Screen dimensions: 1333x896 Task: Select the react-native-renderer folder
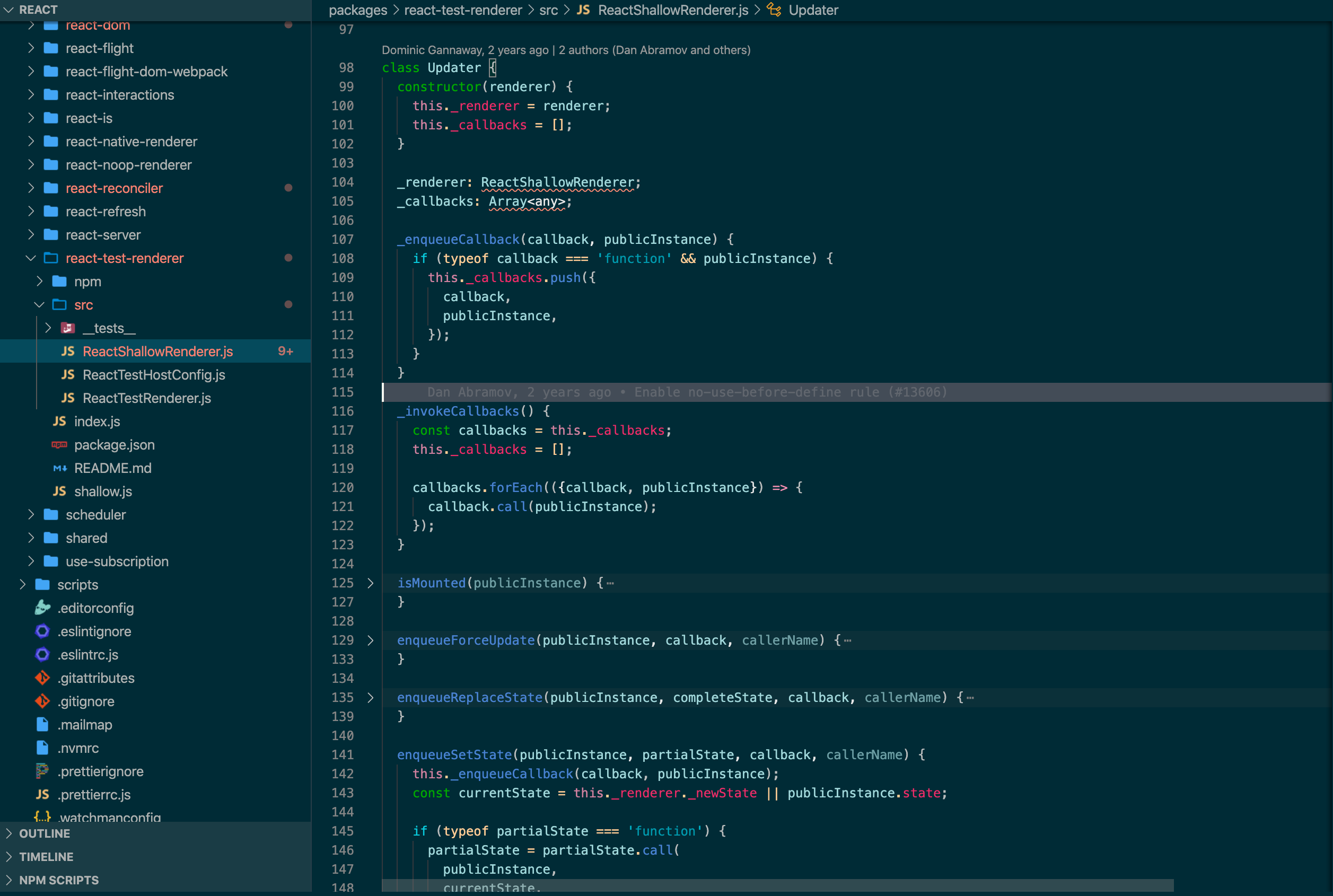pyautogui.click(x=131, y=141)
